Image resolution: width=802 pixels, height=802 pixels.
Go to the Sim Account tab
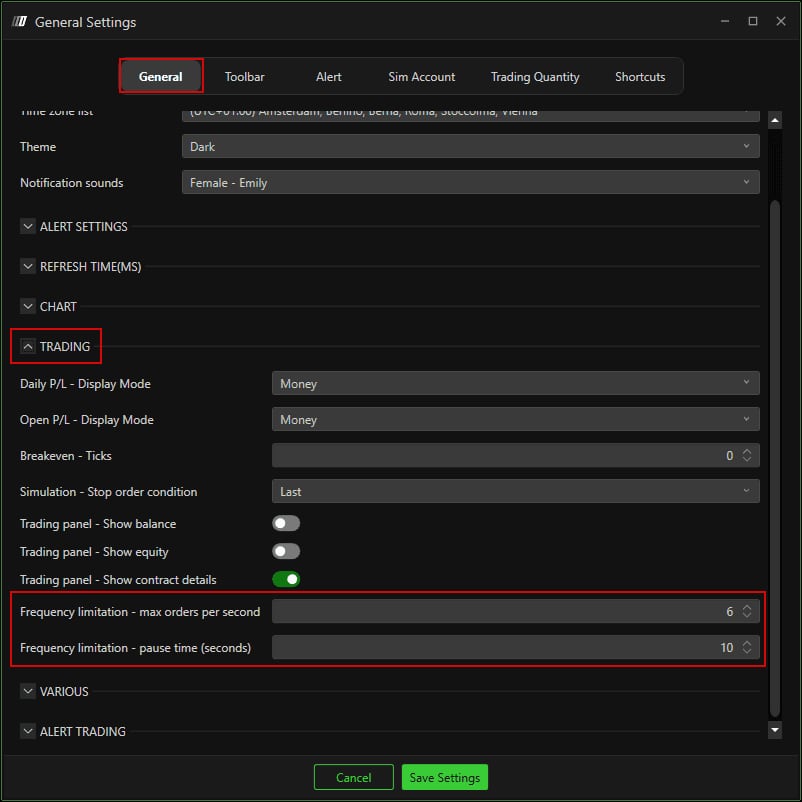pyautogui.click(x=421, y=77)
